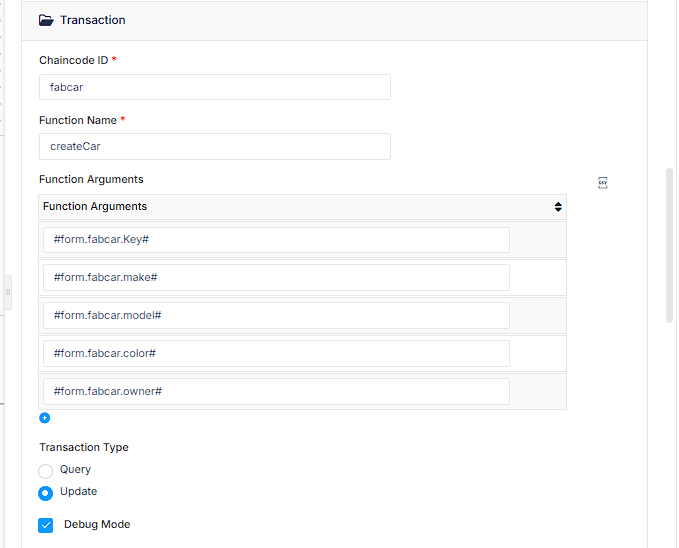Select the Update transaction type
The image size is (679, 548).
[x=45, y=493]
